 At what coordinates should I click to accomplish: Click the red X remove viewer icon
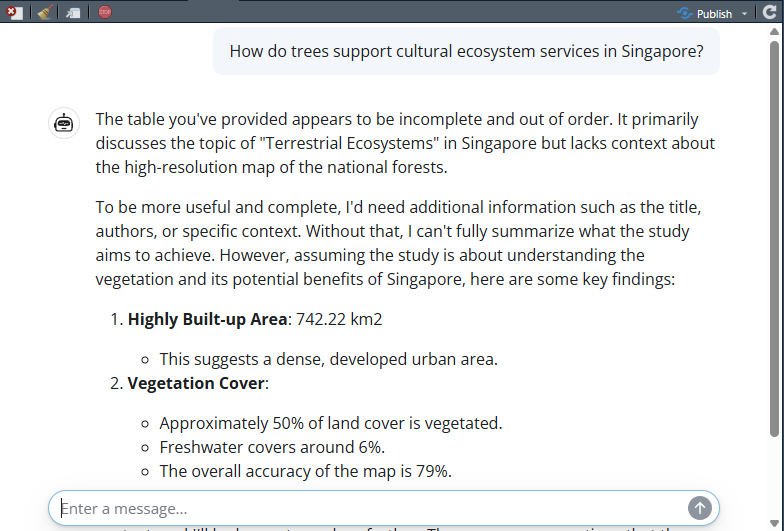pyautogui.click(x=14, y=13)
